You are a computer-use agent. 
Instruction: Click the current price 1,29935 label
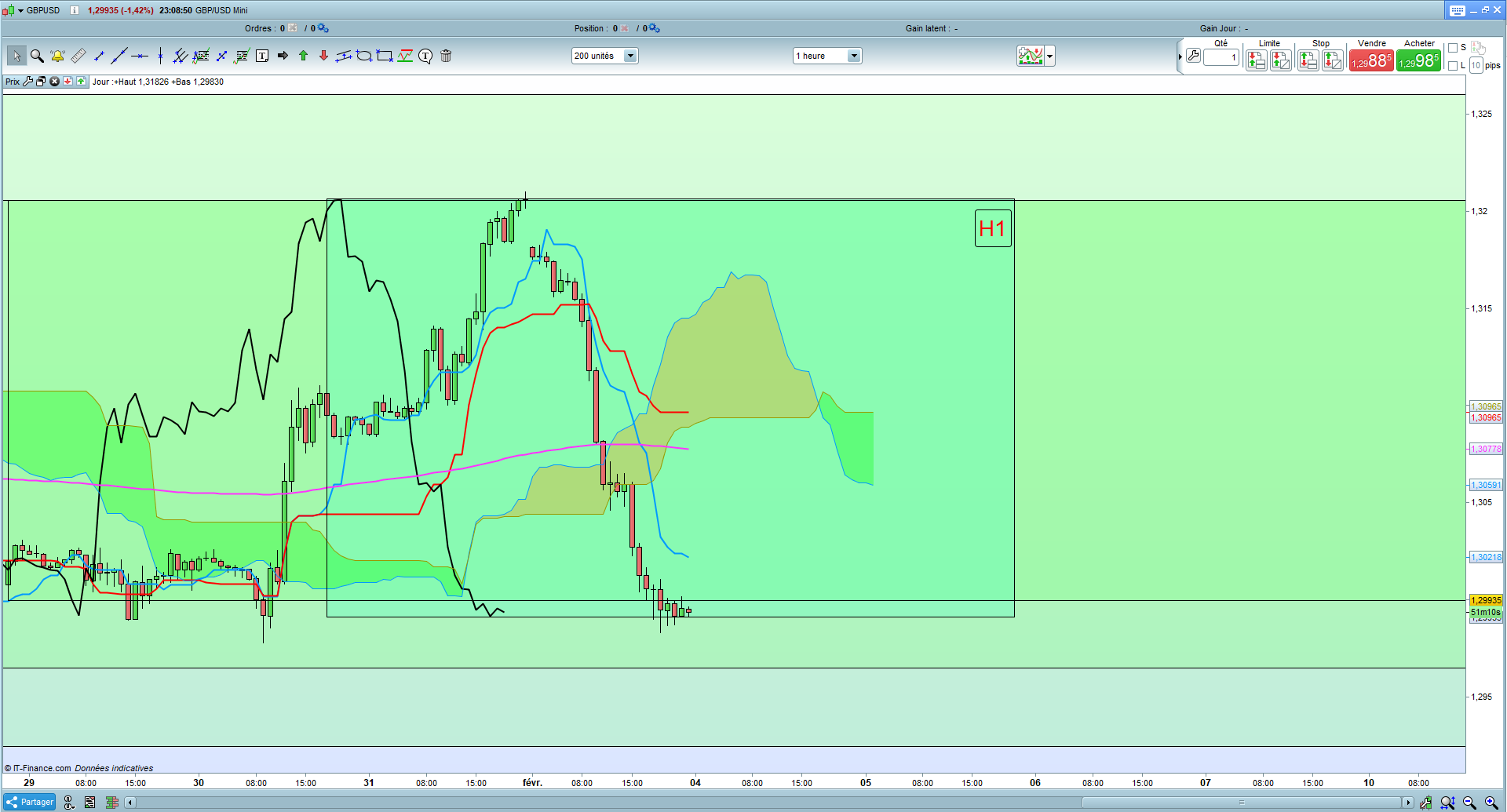point(1486,600)
